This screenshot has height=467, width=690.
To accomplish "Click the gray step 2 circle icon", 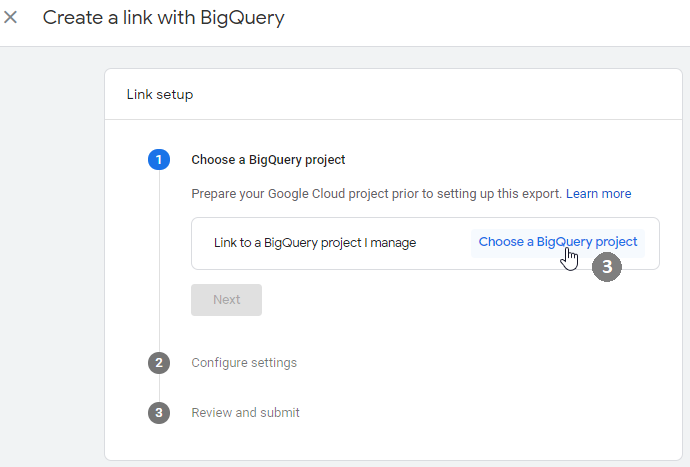I will point(158,363).
